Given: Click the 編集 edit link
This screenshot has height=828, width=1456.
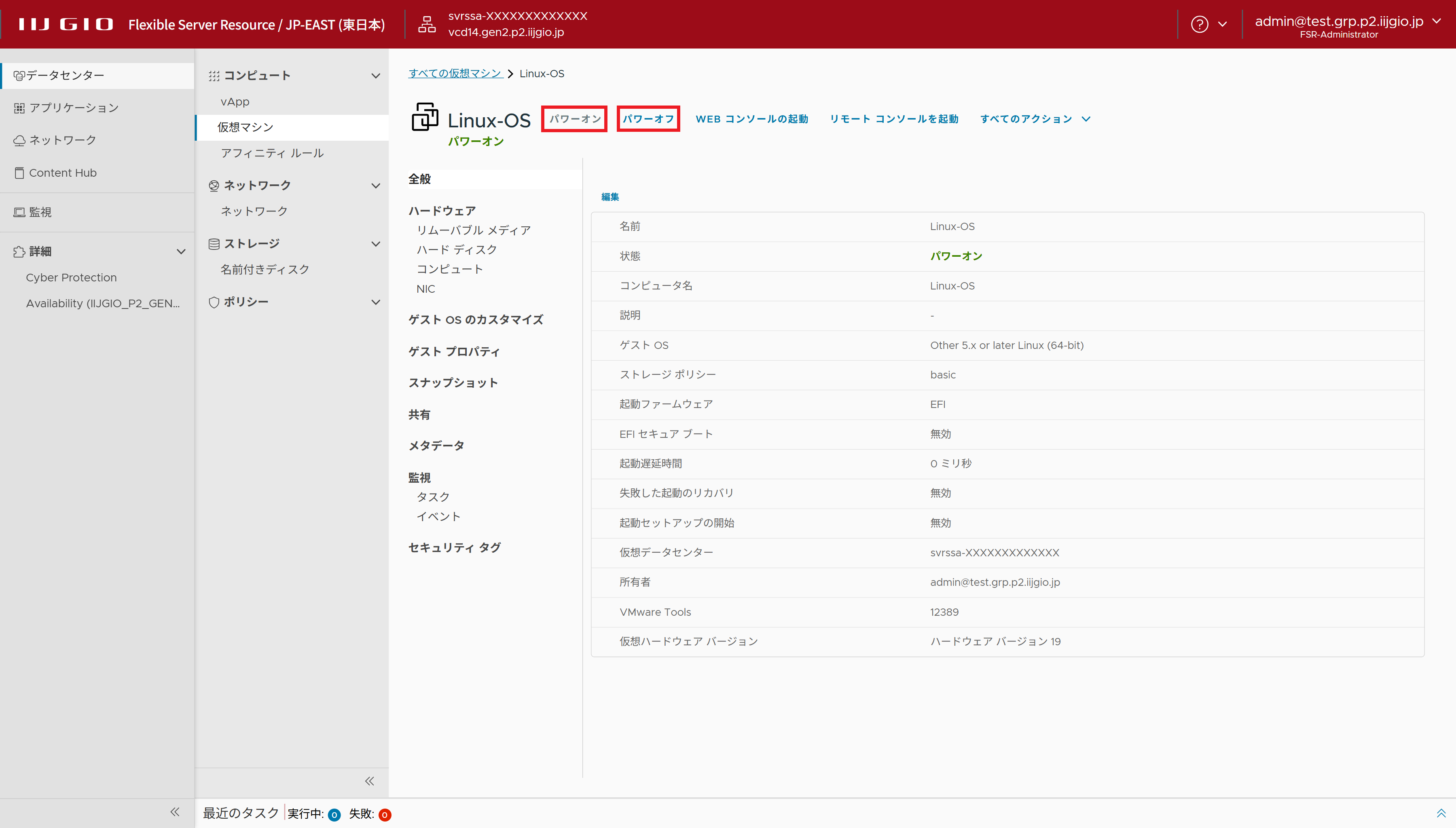Looking at the screenshot, I should [x=610, y=197].
